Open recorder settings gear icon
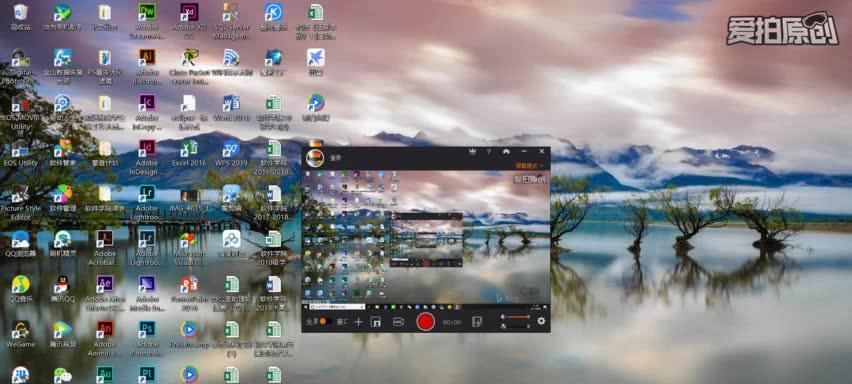 (x=541, y=321)
